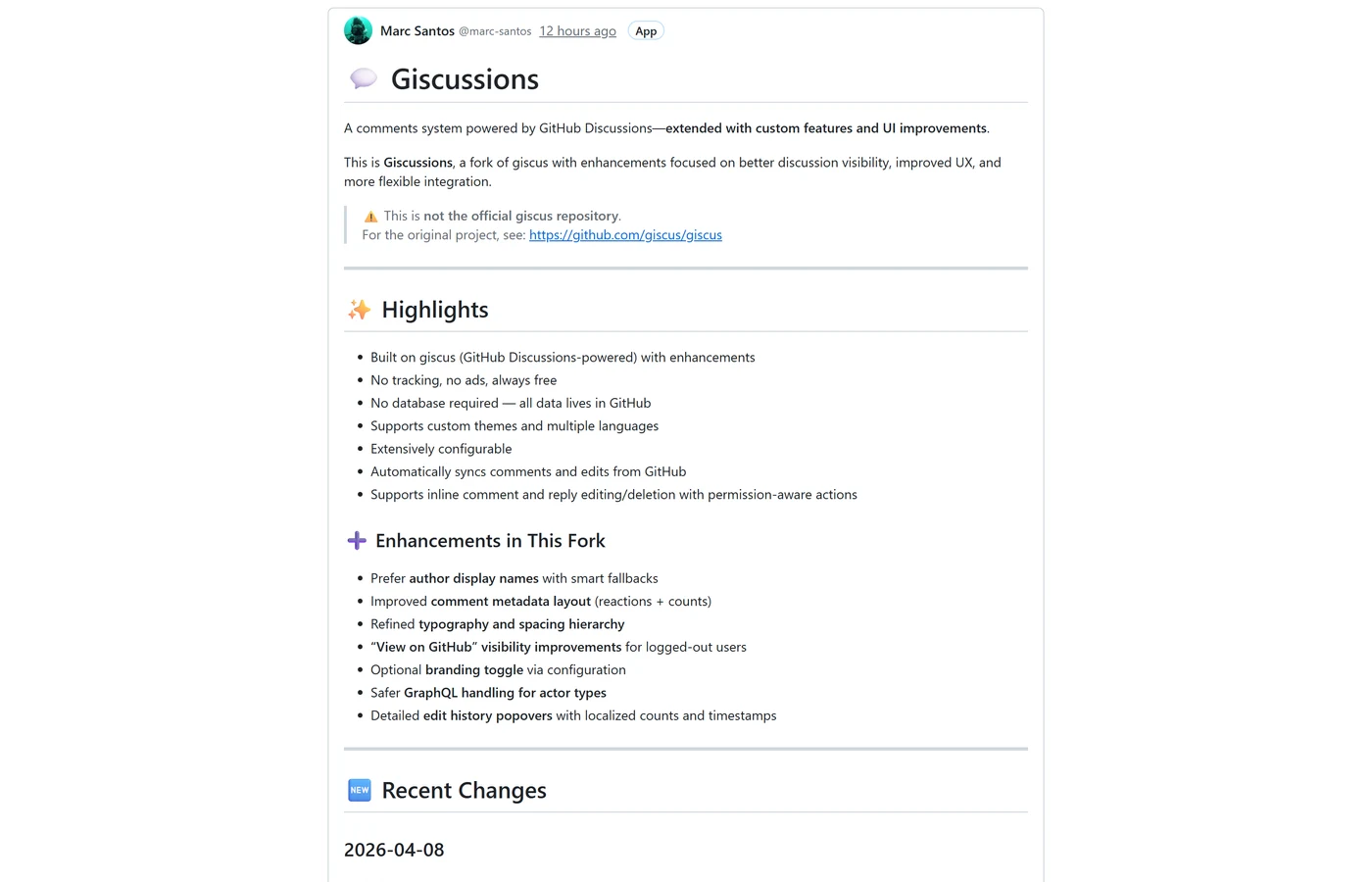Open the https://github.com/giscus/giscus link
This screenshot has height=882, width=1372.
pyautogui.click(x=625, y=235)
